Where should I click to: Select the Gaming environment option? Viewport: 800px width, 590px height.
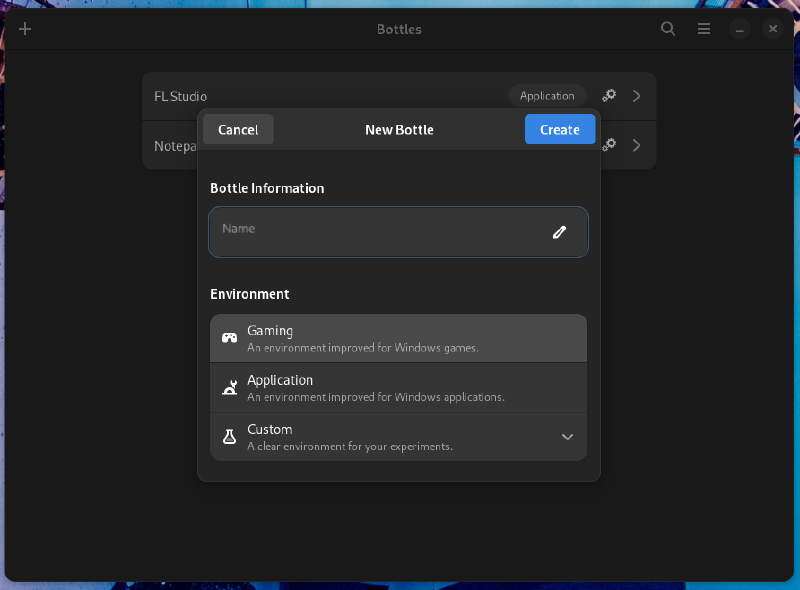398,338
